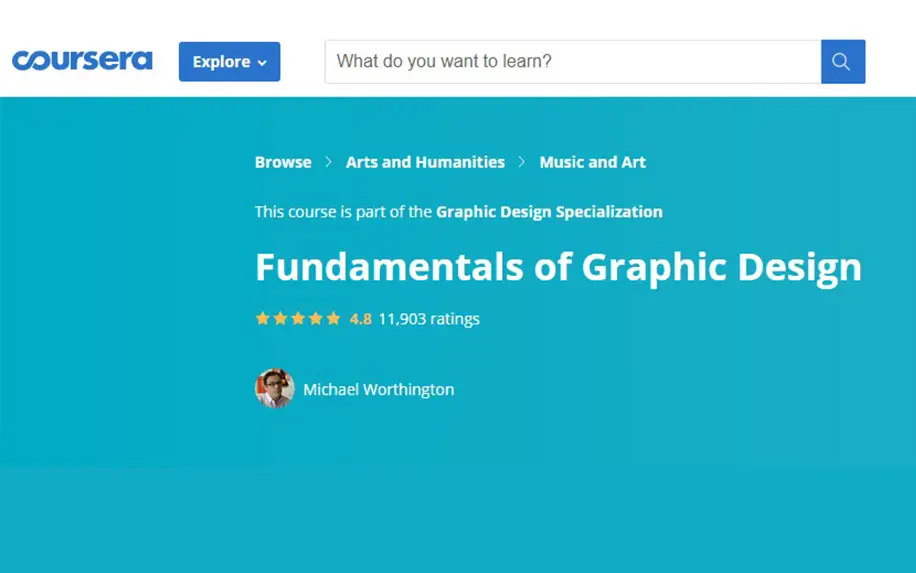Open the Arts and Humanities breadcrumb
The image size is (916, 573).
[x=425, y=162]
